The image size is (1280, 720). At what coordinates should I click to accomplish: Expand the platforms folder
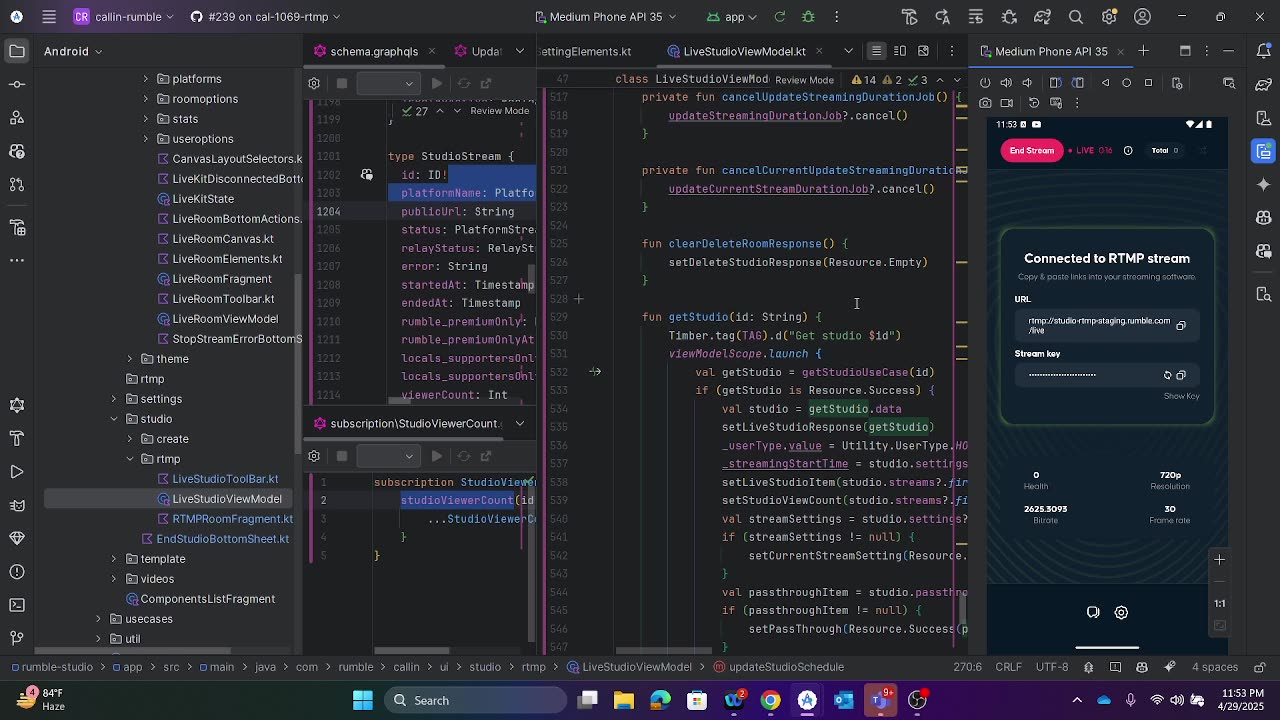pos(146,79)
